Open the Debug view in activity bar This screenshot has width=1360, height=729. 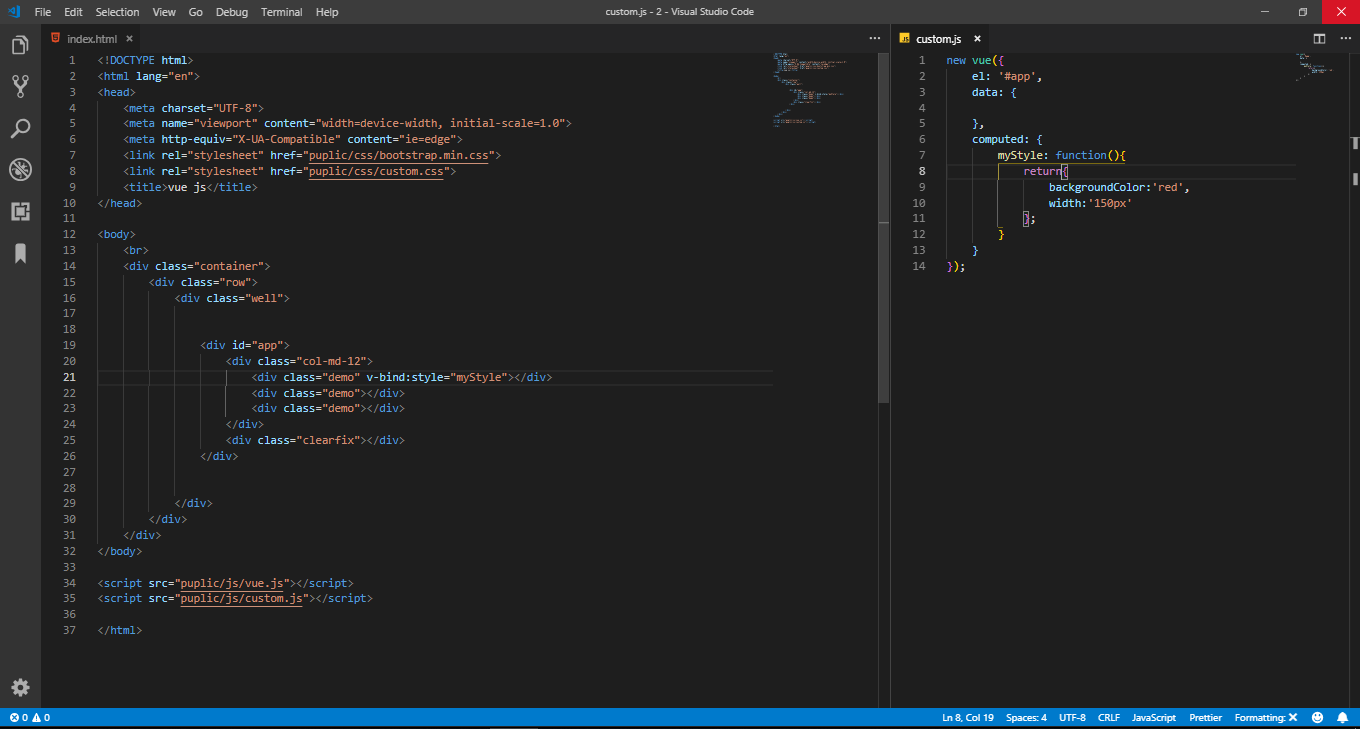coord(20,170)
